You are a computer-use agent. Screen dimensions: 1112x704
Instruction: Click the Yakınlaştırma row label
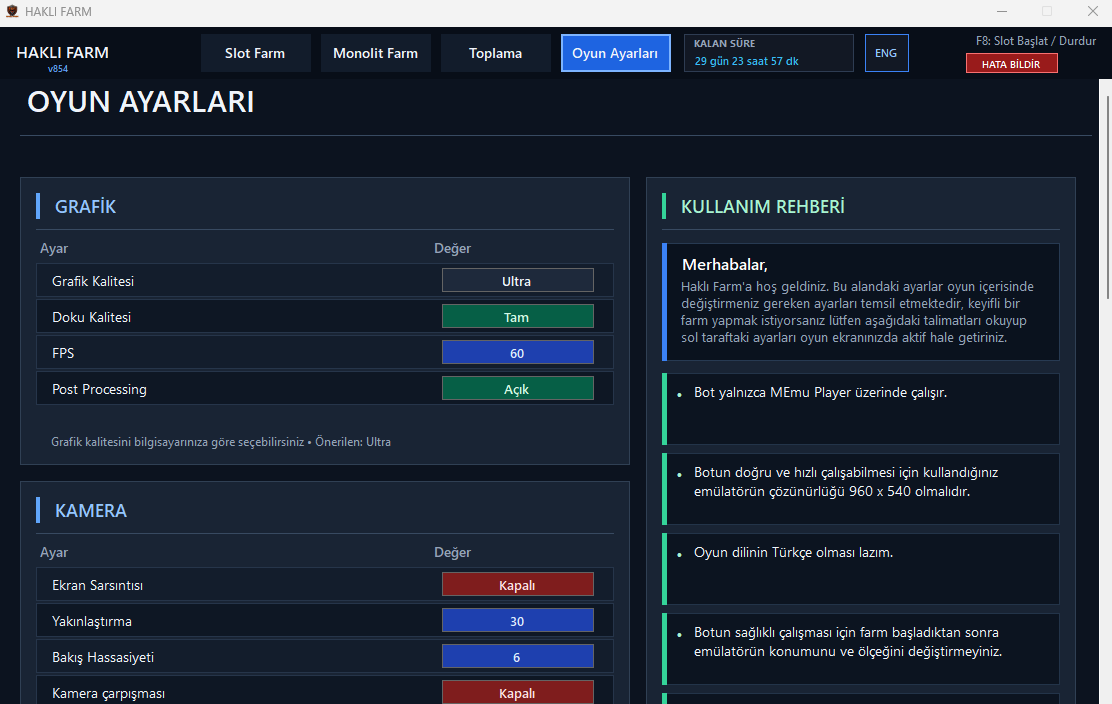[x=91, y=622]
